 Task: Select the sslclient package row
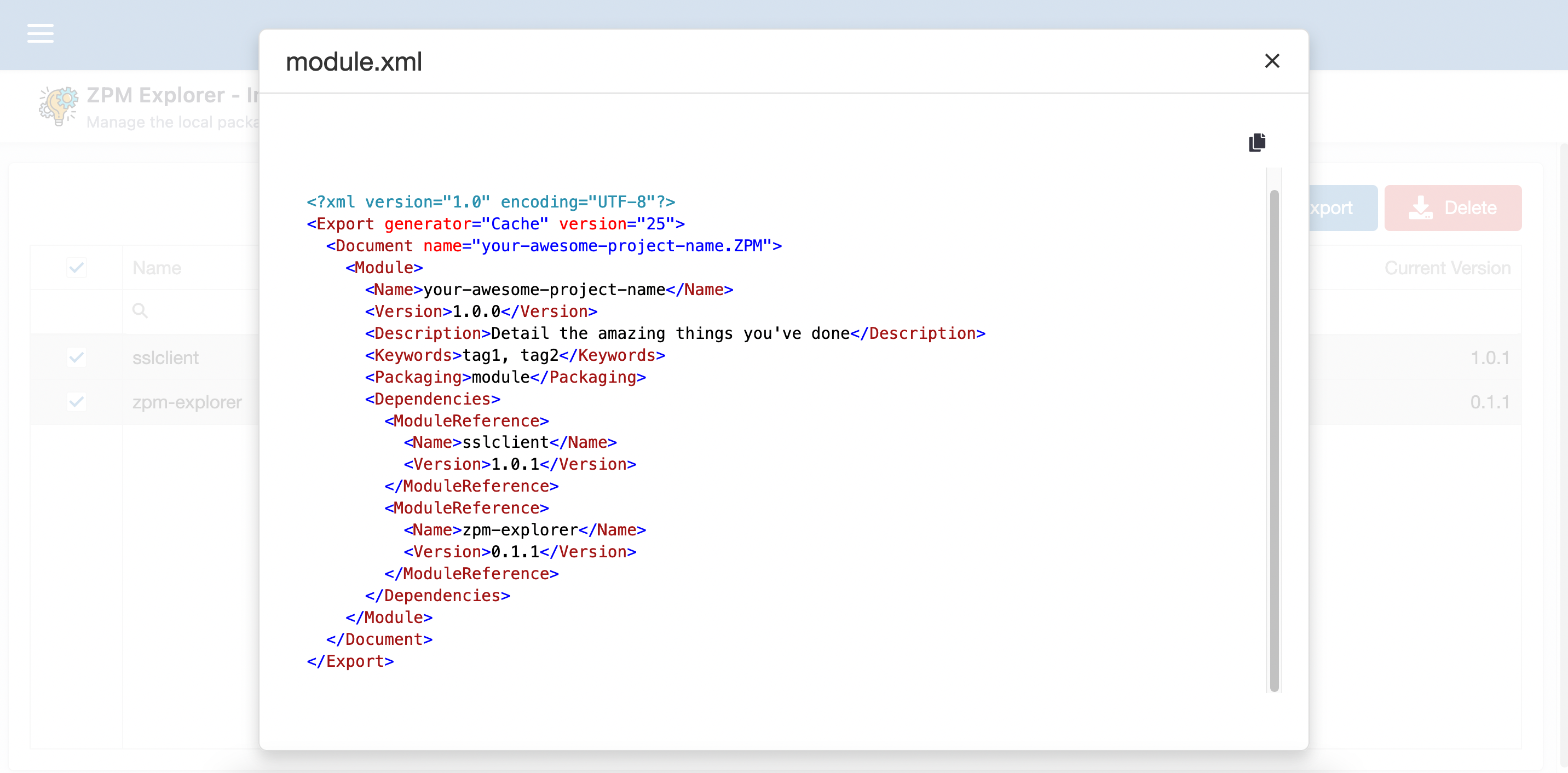tap(165, 358)
